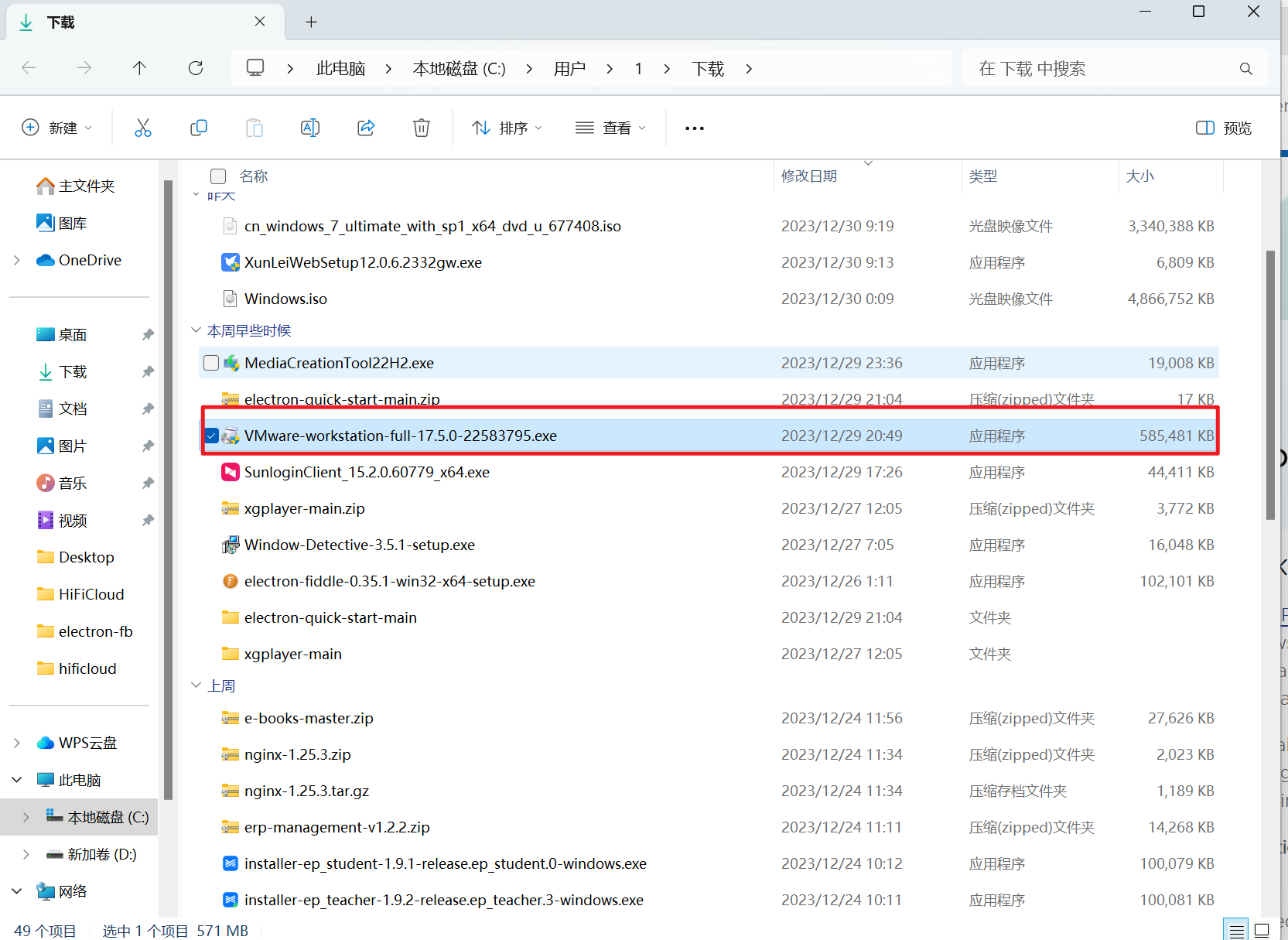Screen dimensions: 1288x940
Task: Sort by 大小 column header
Action: [1139, 176]
